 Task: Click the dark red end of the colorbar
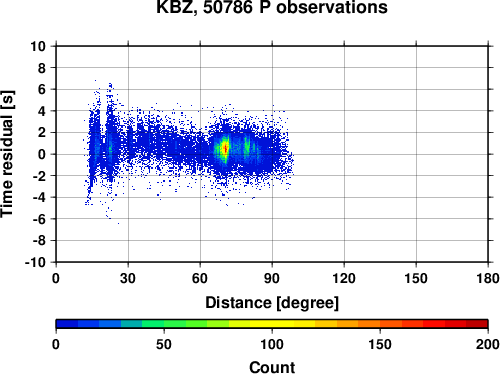click(477, 324)
